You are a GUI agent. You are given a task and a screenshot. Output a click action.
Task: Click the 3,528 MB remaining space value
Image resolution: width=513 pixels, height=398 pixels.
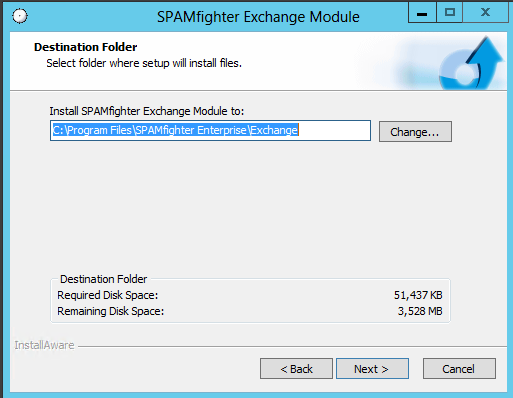(x=420, y=311)
